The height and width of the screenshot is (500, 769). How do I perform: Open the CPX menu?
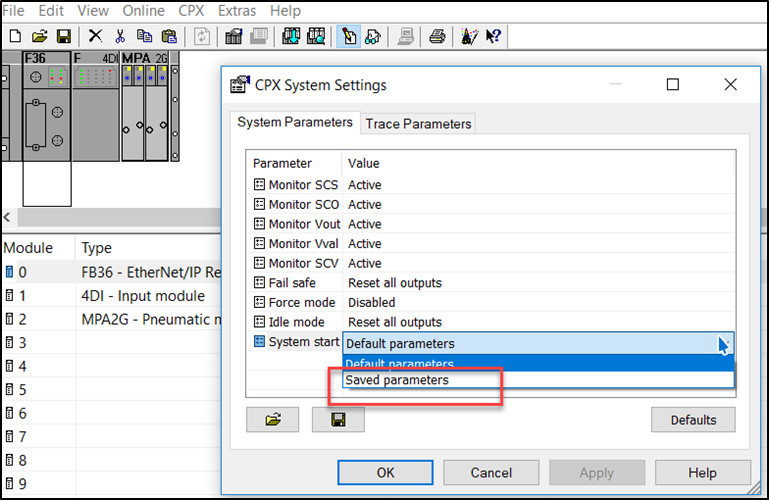[191, 10]
